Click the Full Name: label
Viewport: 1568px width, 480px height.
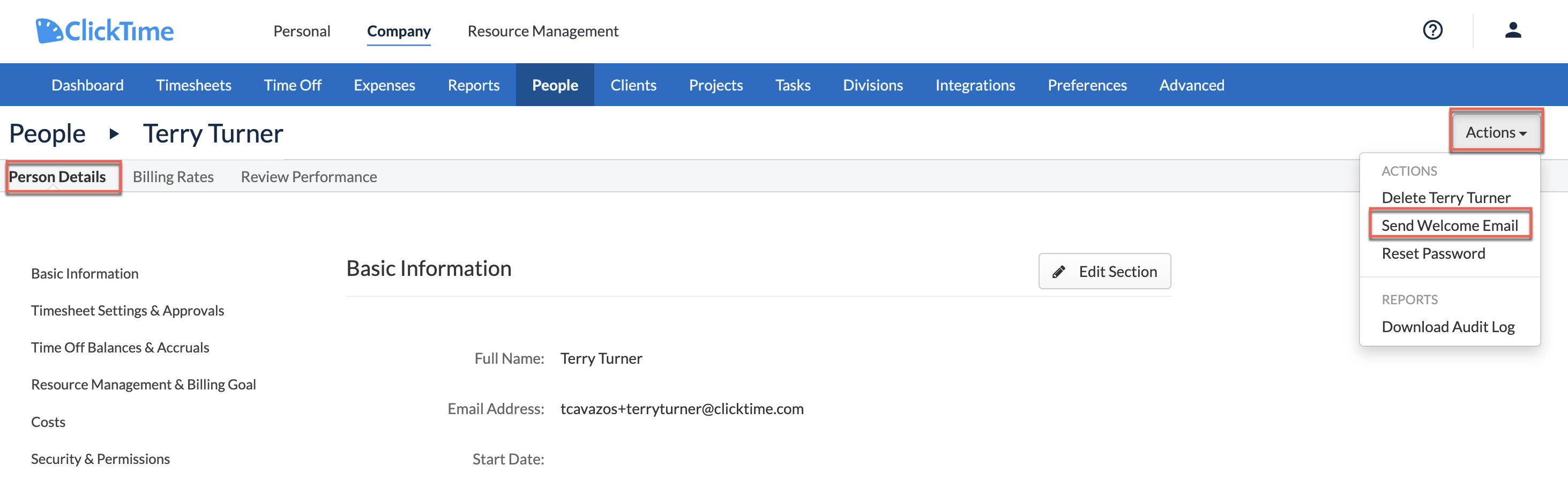click(x=510, y=358)
